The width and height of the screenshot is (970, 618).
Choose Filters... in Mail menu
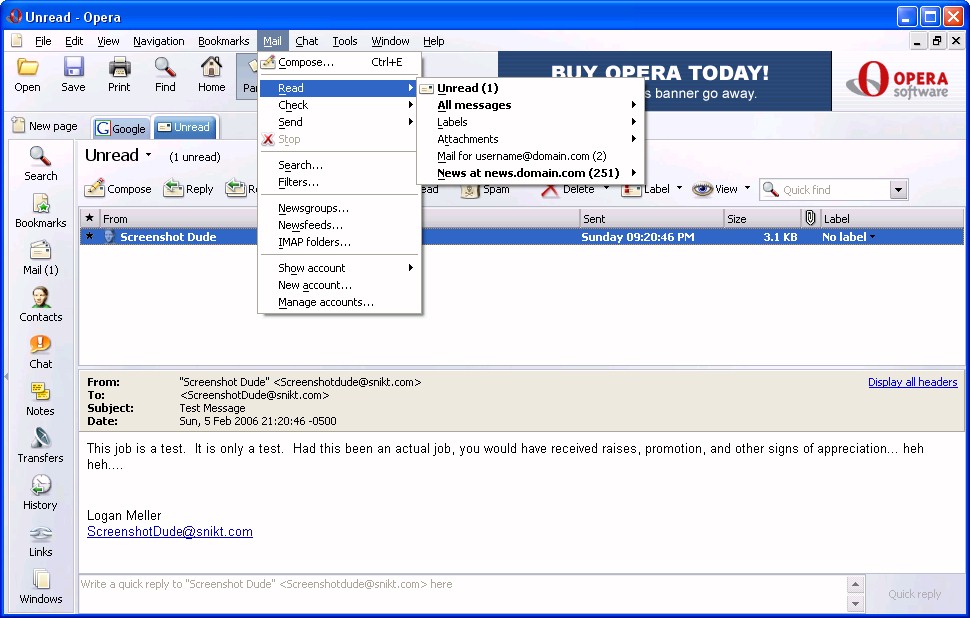pyautogui.click(x=339, y=182)
